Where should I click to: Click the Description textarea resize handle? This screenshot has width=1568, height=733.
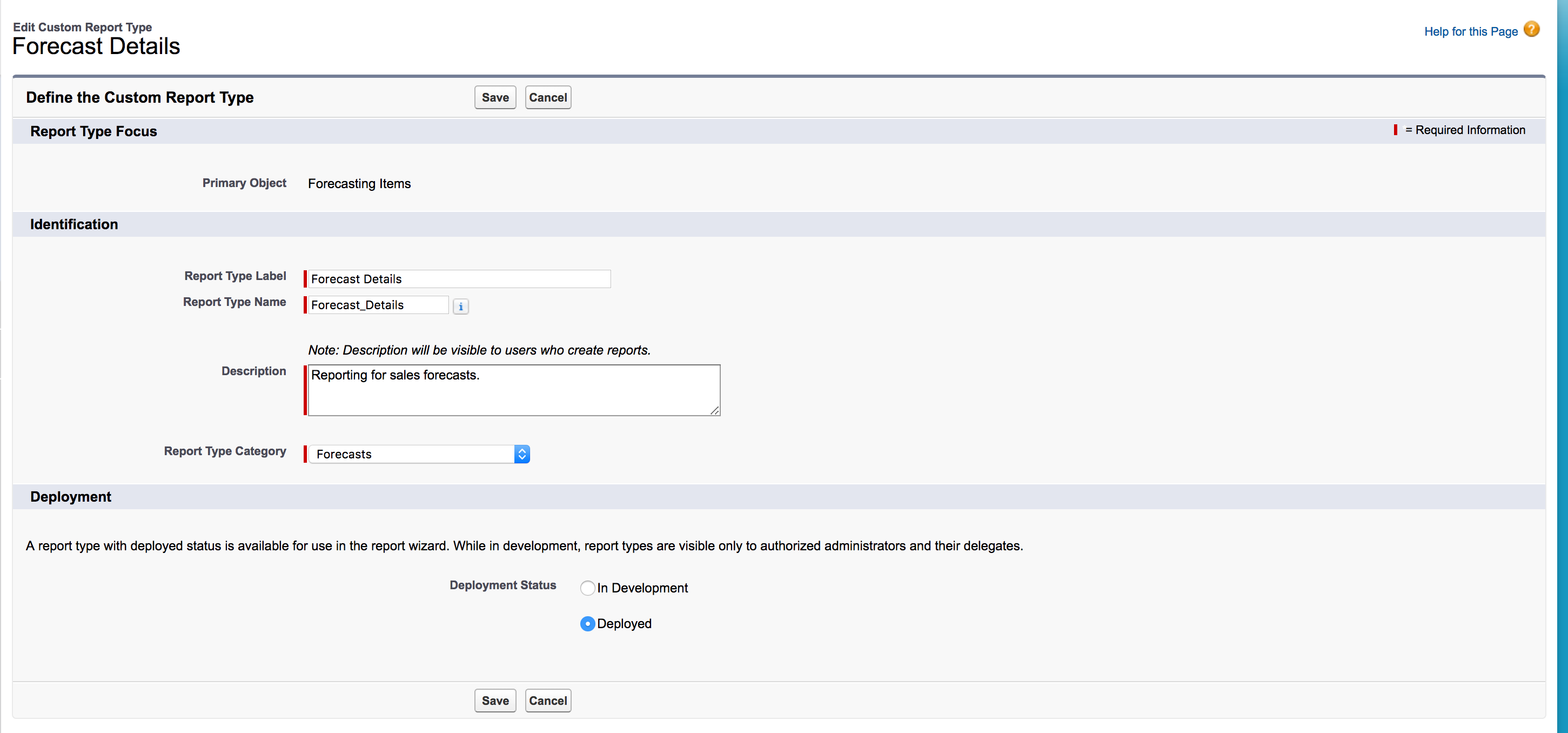tap(715, 411)
